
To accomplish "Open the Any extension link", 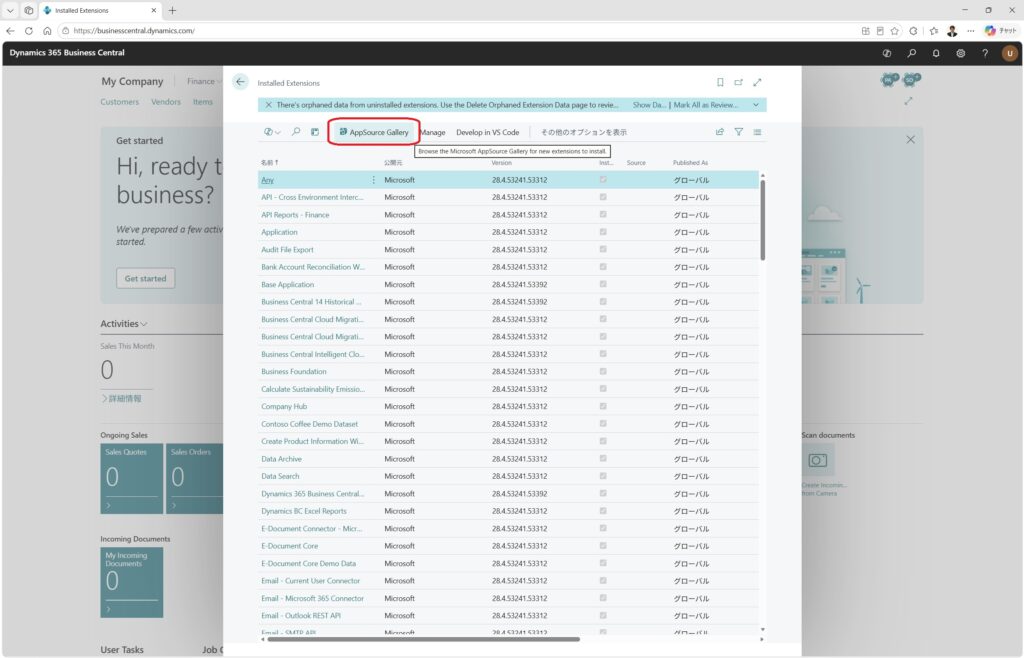I will tap(267, 180).
